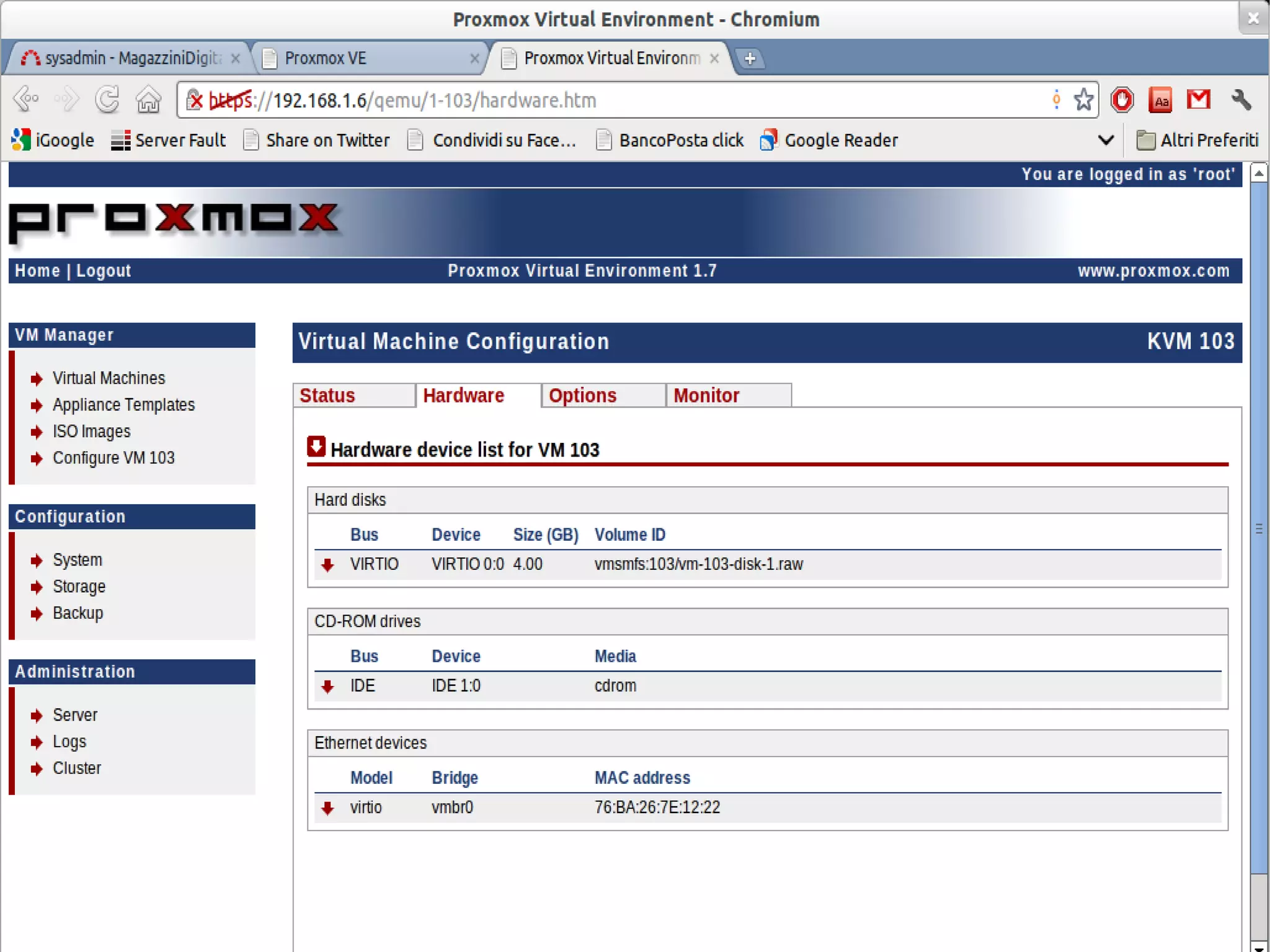The width and height of the screenshot is (1270, 952).
Task: Open the Gmail extension icon
Action: click(x=1198, y=100)
